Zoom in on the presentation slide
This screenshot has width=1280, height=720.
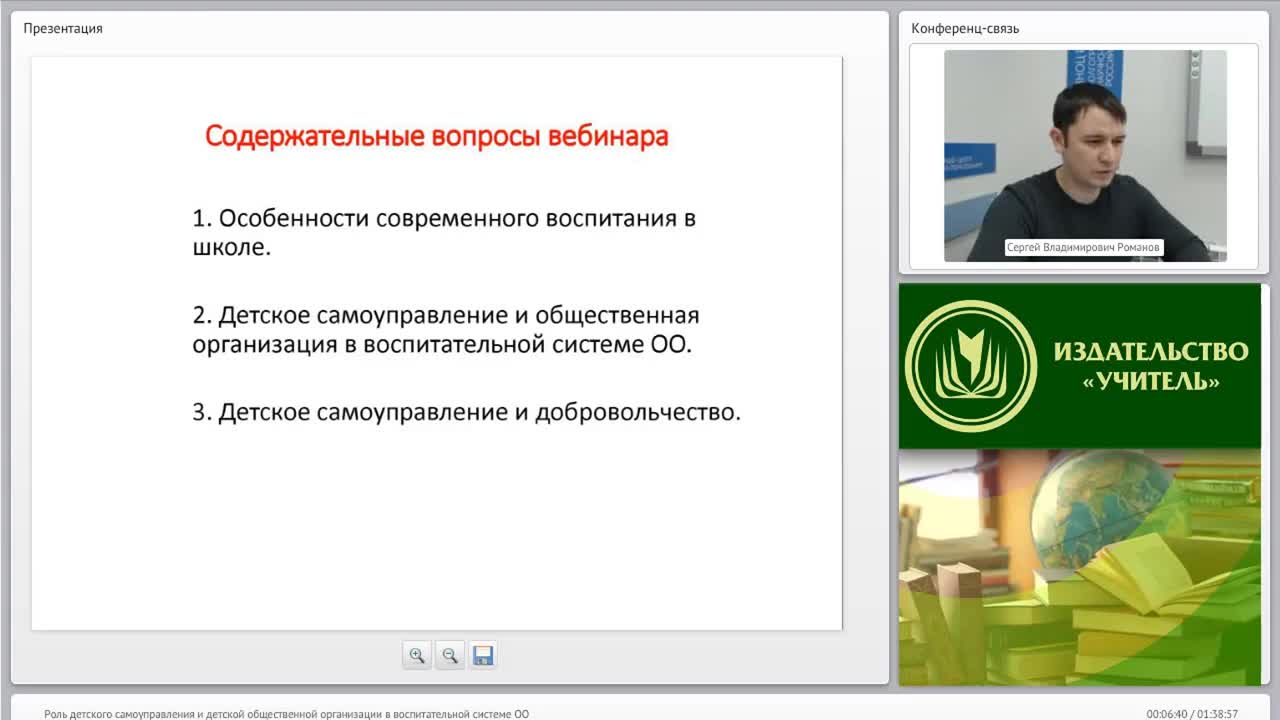(x=416, y=656)
